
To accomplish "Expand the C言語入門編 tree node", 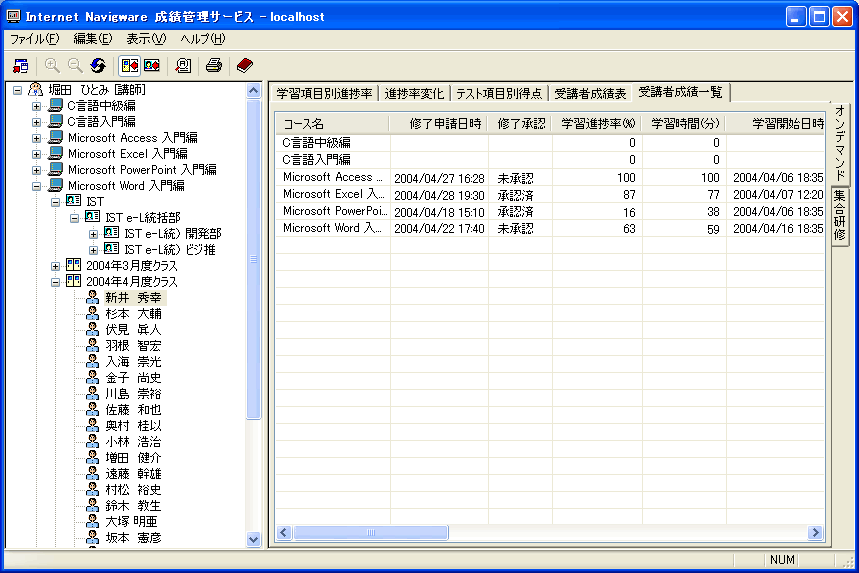I will (36, 122).
